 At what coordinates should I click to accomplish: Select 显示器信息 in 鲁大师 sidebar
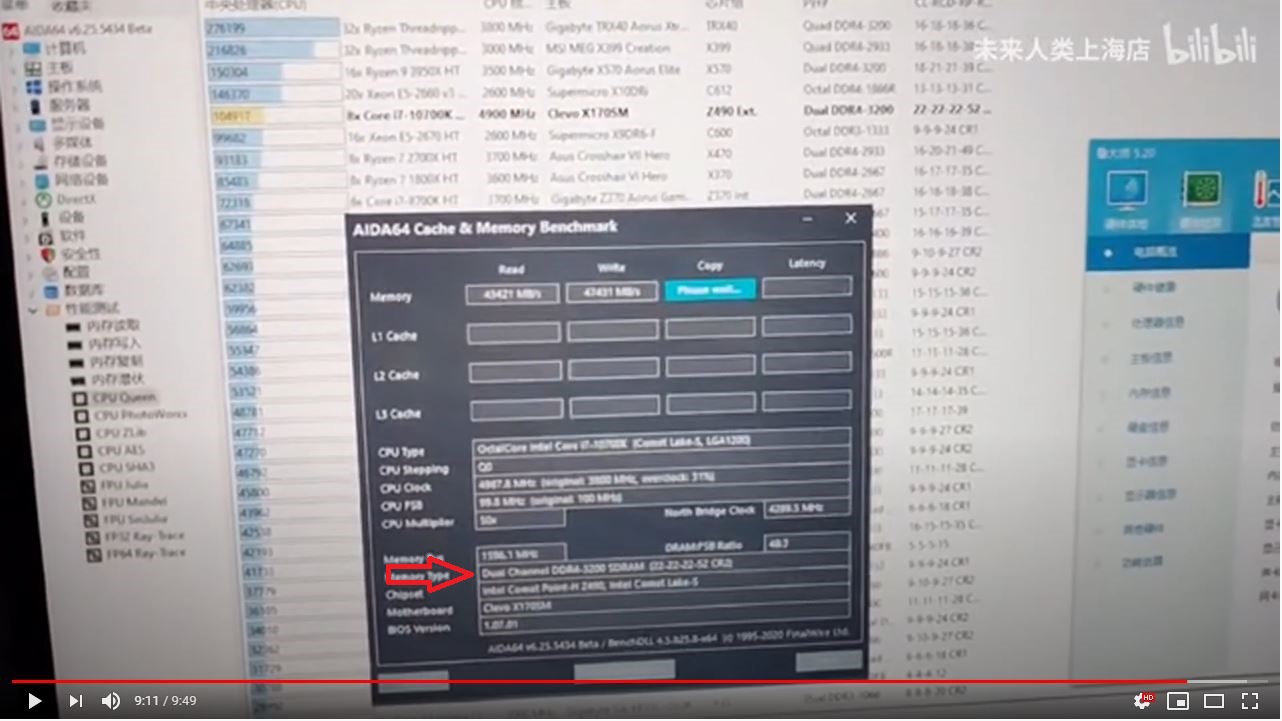1150,494
